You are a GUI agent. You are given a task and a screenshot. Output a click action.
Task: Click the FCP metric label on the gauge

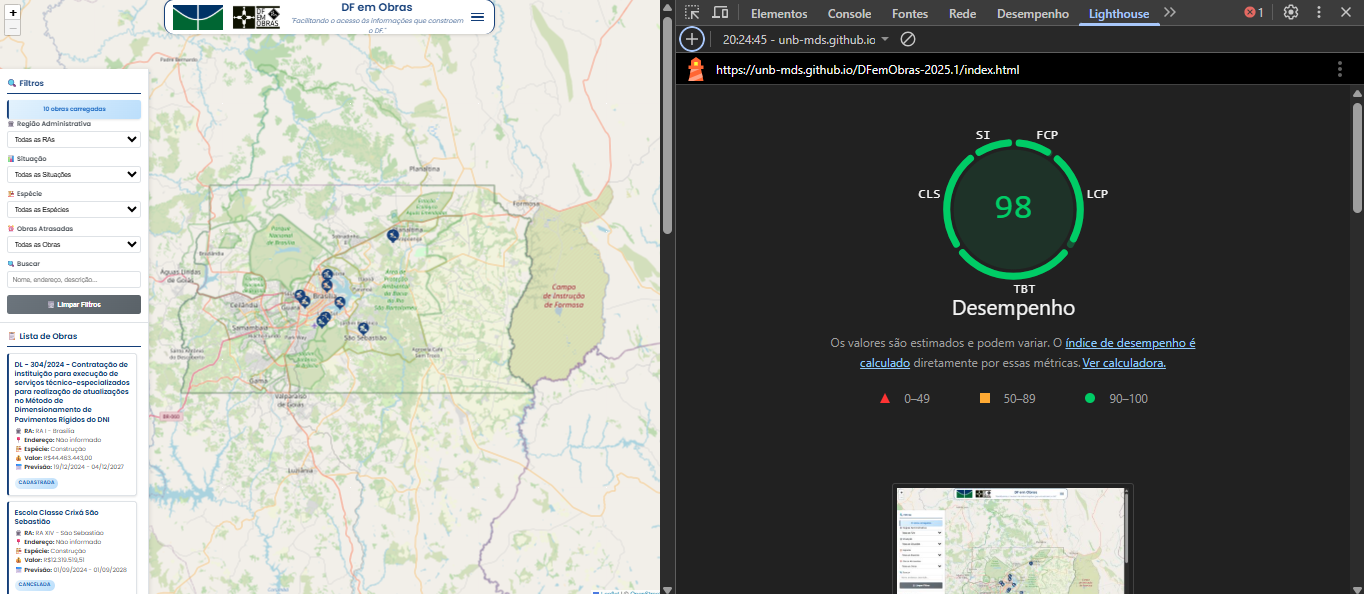click(1047, 135)
